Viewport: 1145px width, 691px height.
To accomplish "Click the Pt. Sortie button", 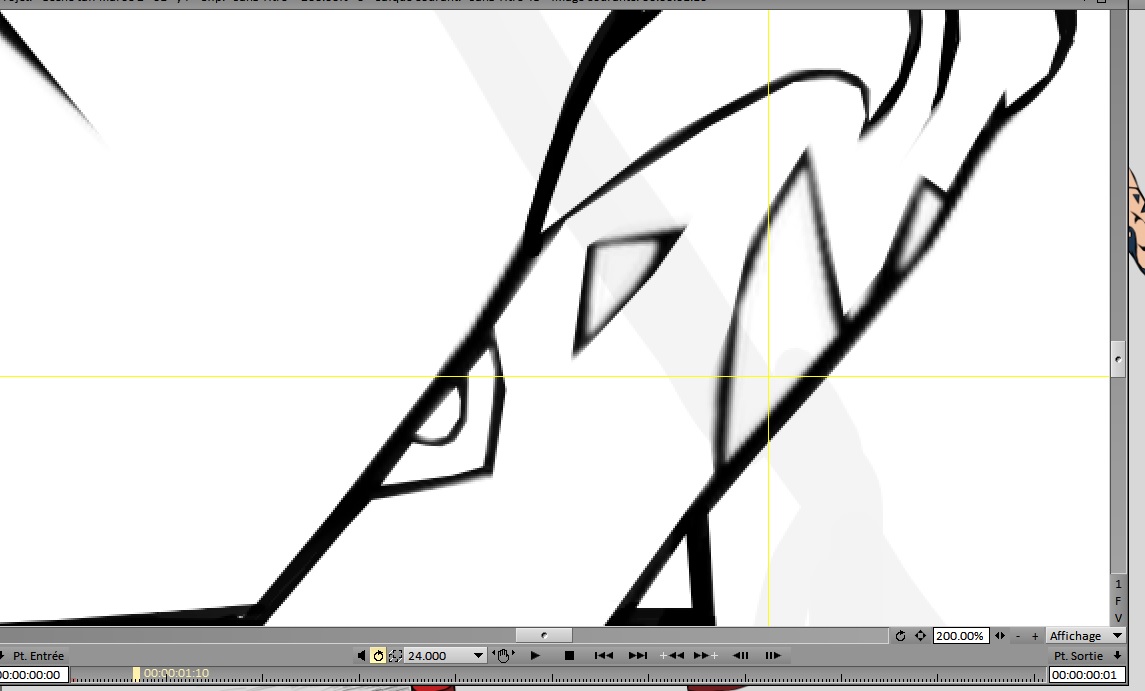I will click(1078, 655).
